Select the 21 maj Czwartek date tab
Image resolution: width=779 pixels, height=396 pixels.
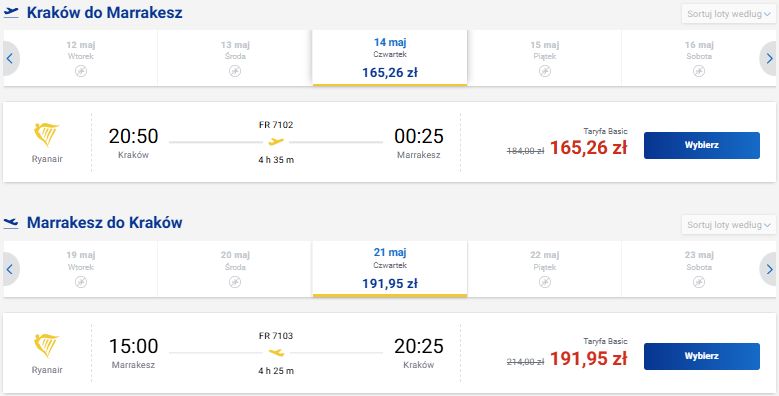(x=390, y=269)
